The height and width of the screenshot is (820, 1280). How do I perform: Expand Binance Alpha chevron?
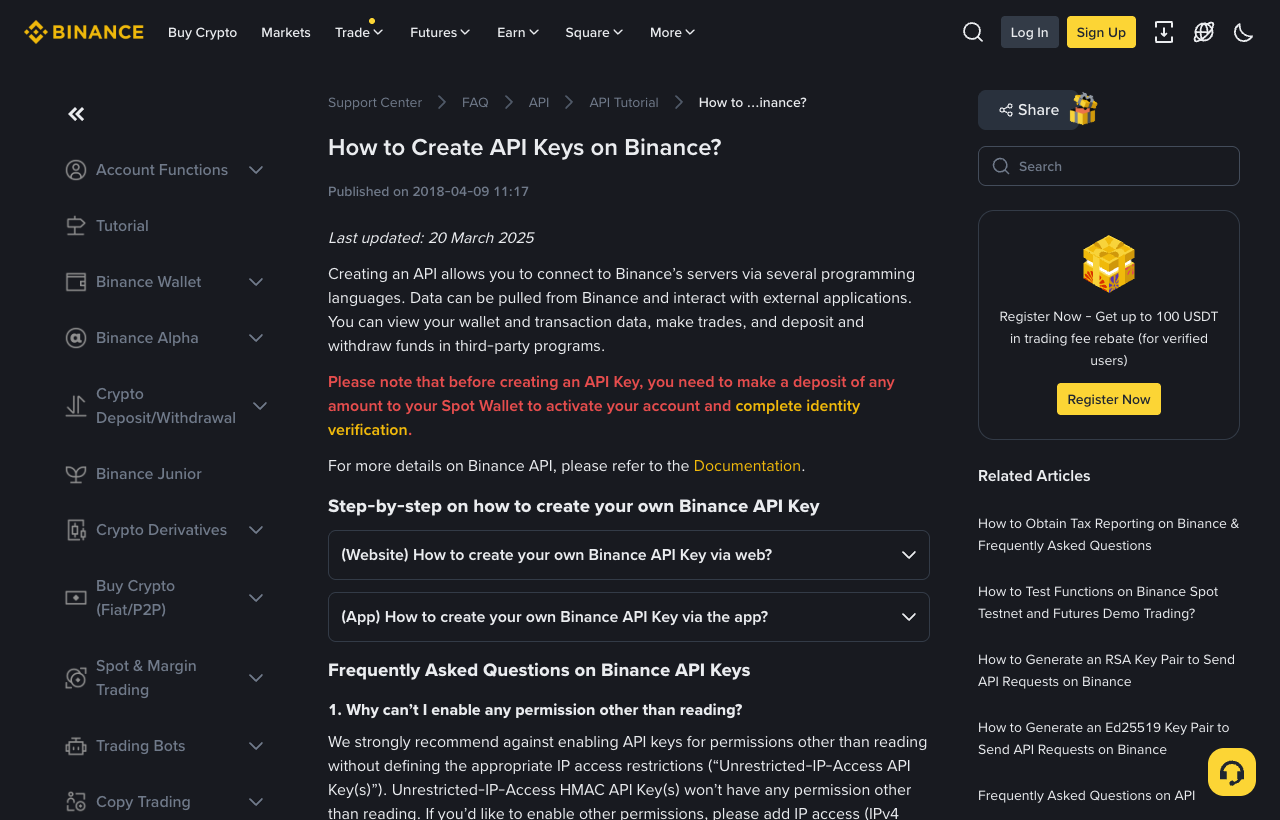(x=256, y=338)
